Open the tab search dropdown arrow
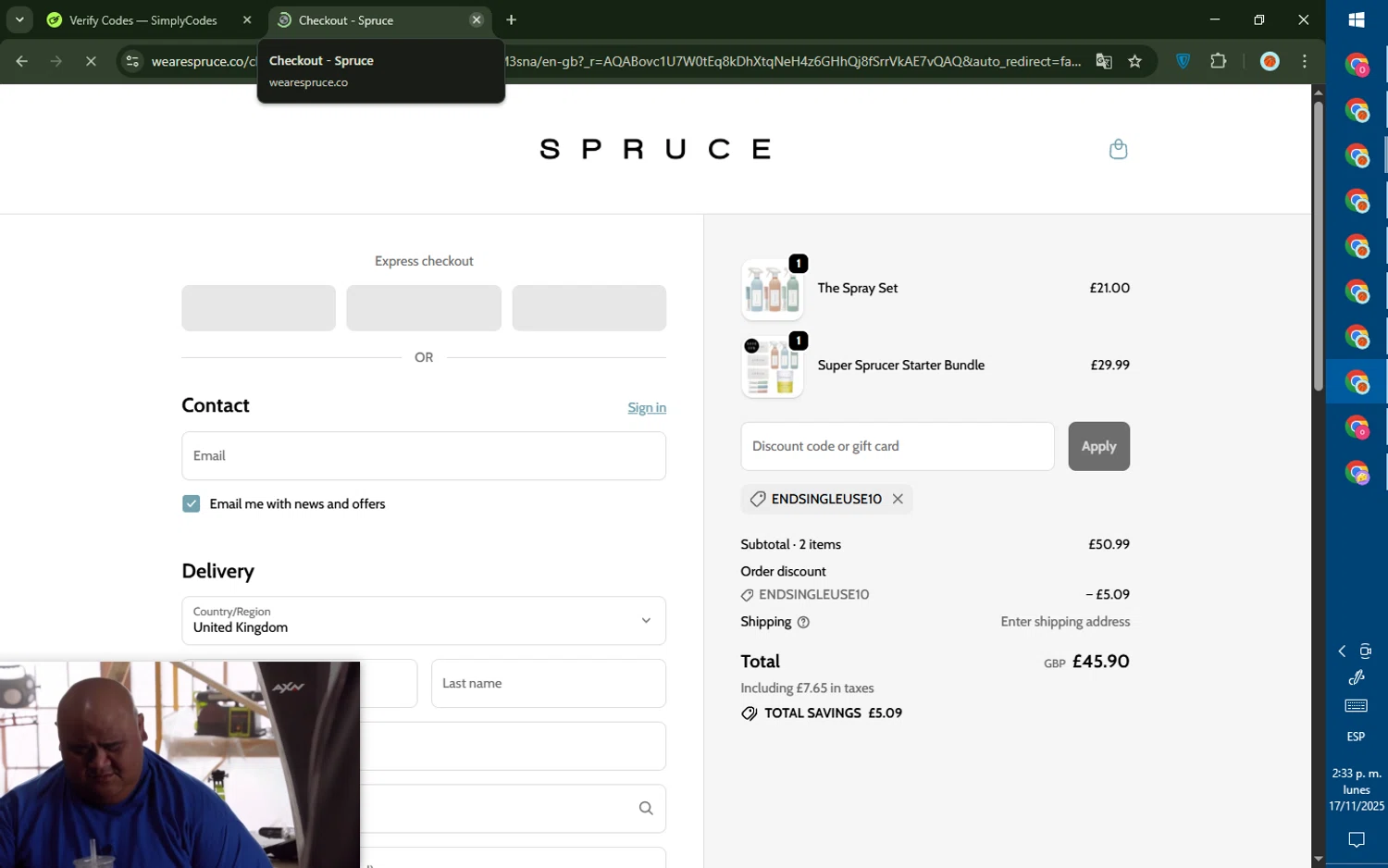1388x868 pixels. click(x=19, y=20)
